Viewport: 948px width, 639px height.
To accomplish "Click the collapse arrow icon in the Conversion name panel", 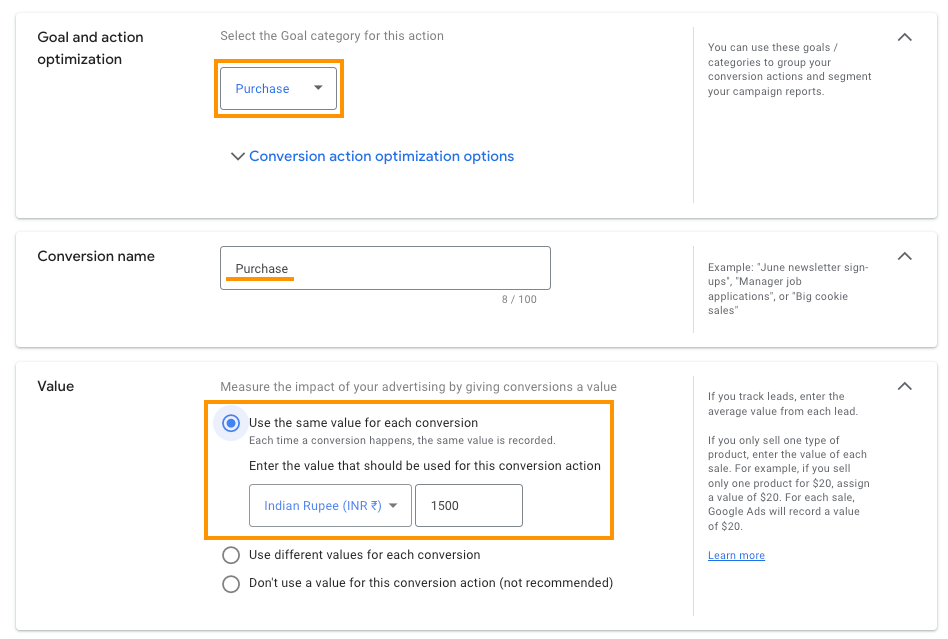I will (904, 257).
